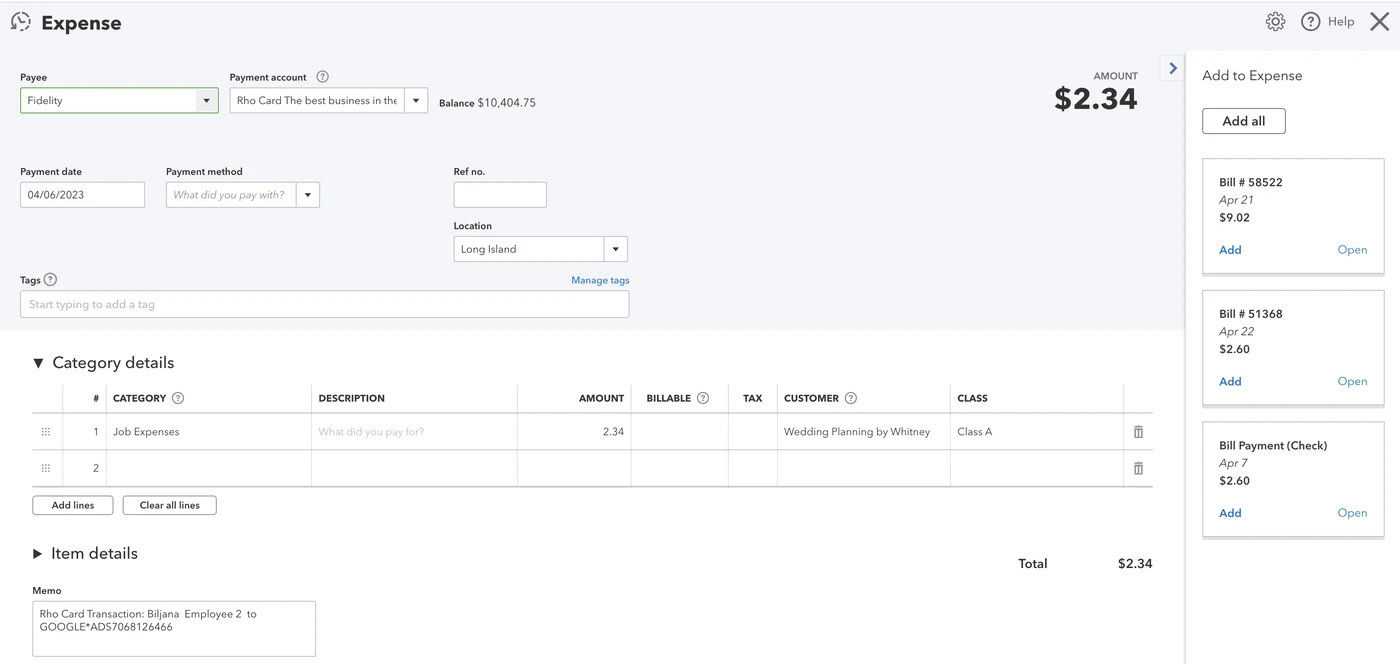Open the recent transactions clock icon
Viewport: 1400px width, 664px height.
[x=20, y=22]
